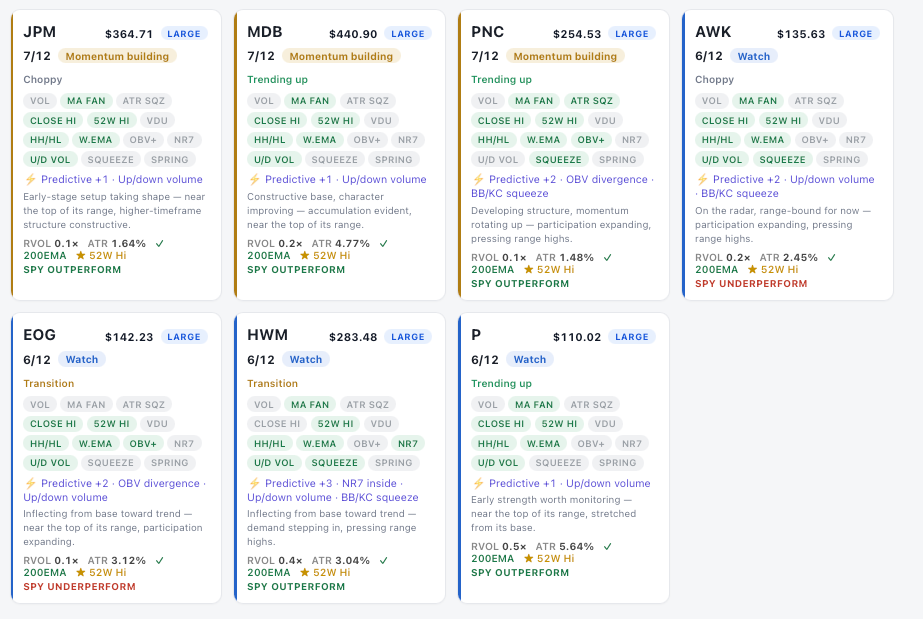This screenshot has height=619, width=923.
Task: Click the Watch badge on AWK card
Action: click(x=754, y=56)
